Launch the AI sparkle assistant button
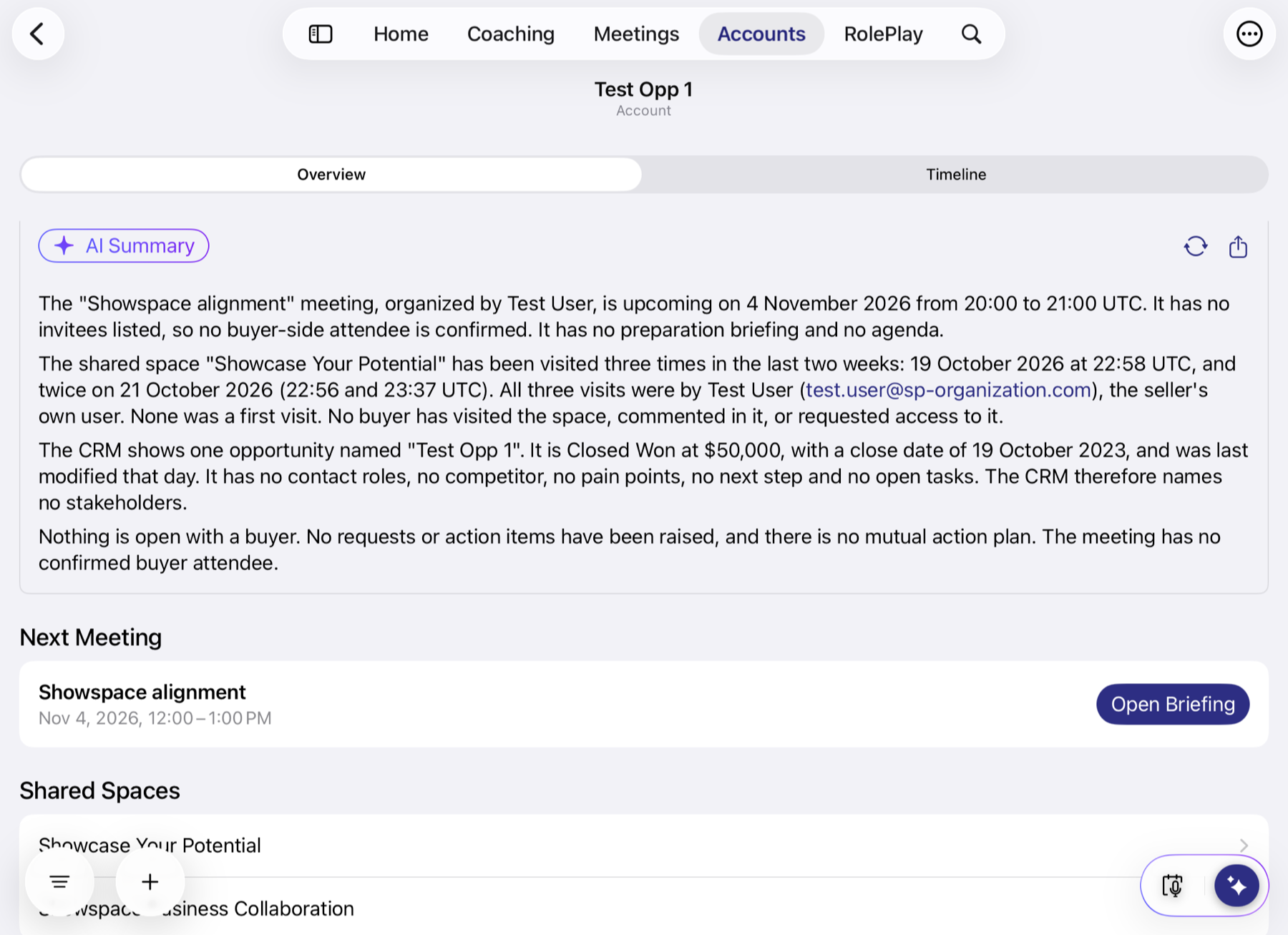Screen dimensions: 1288x935 (1236, 886)
